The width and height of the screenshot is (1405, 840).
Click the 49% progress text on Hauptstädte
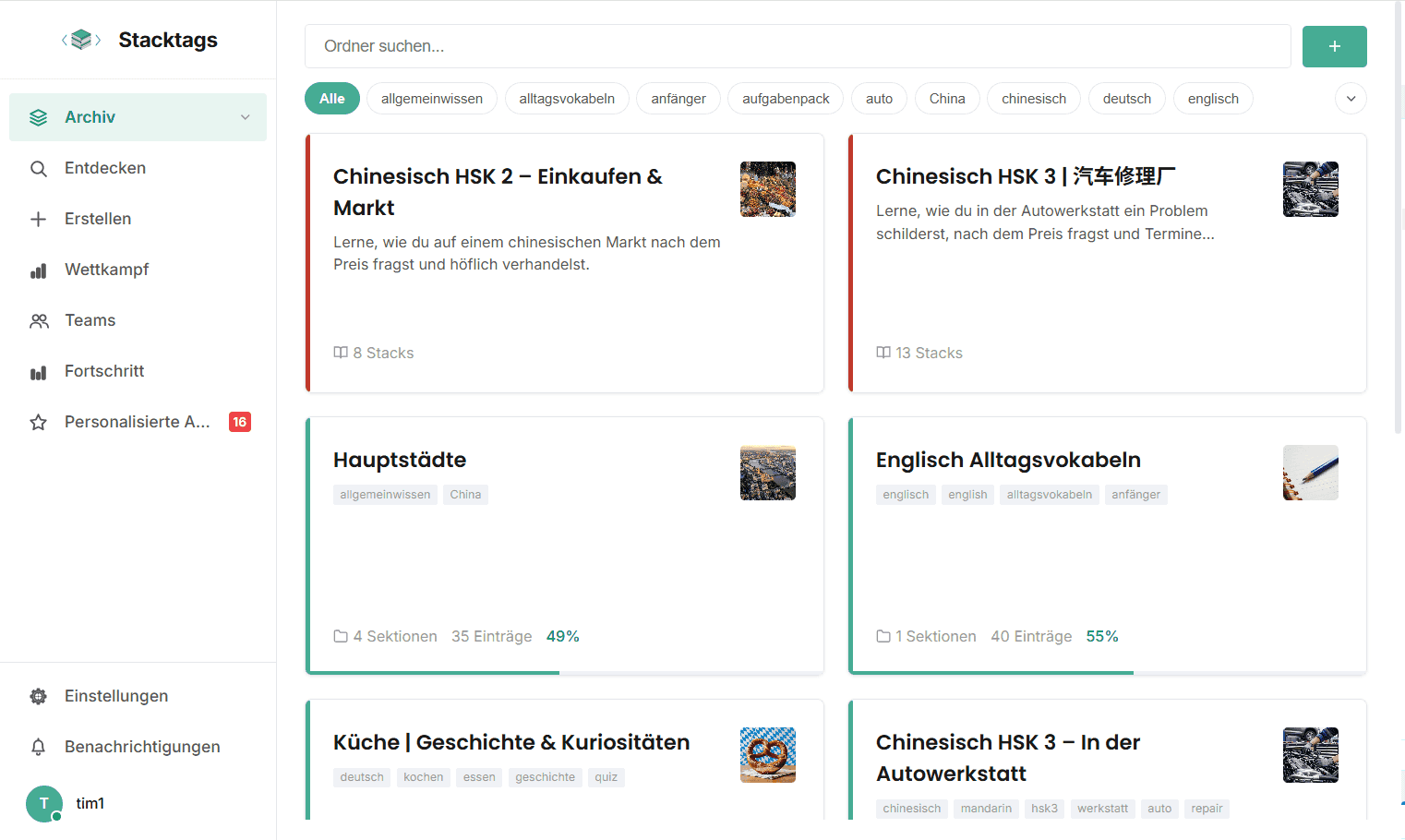point(563,636)
